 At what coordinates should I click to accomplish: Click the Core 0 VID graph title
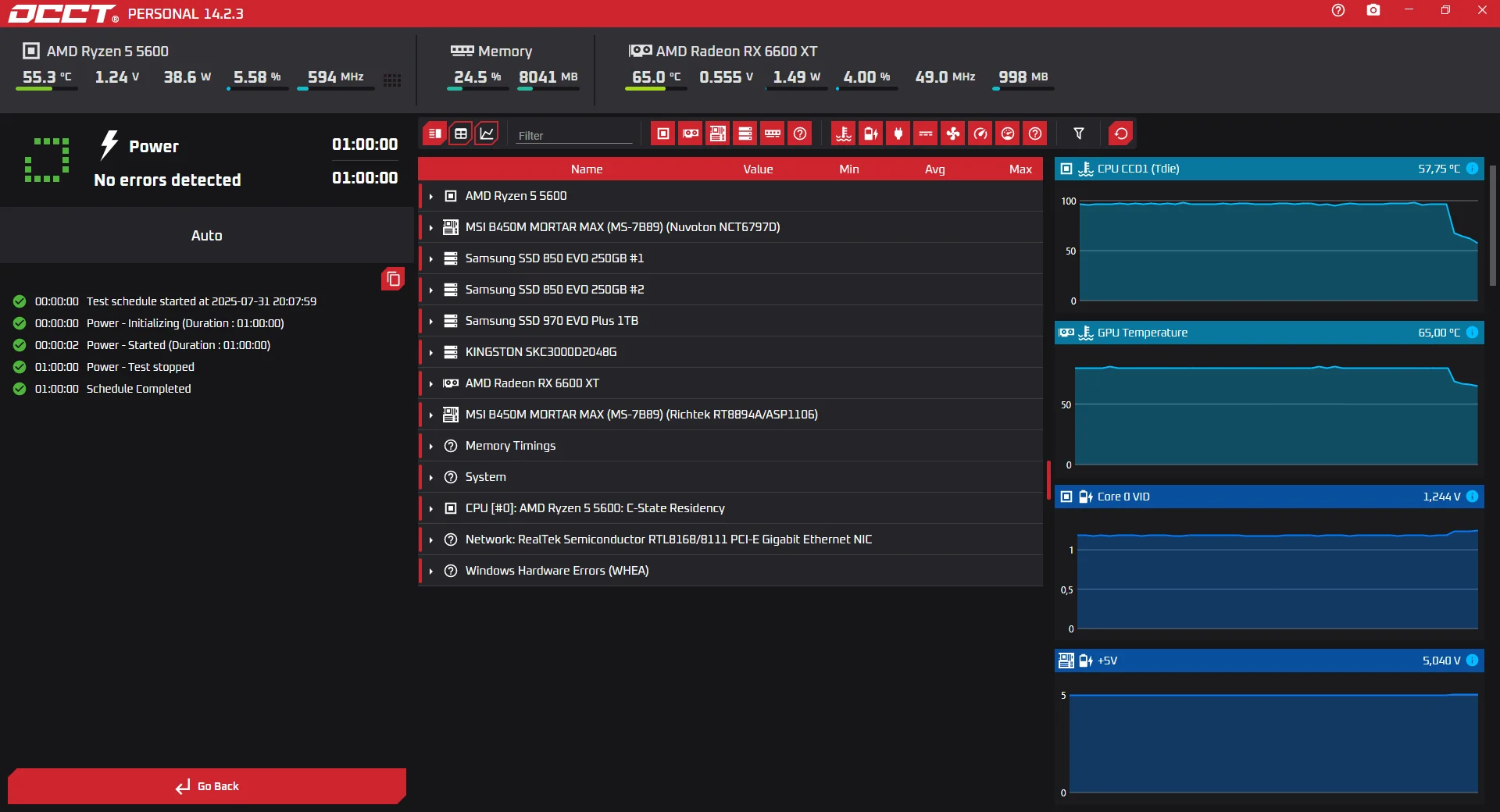[1123, 497]
